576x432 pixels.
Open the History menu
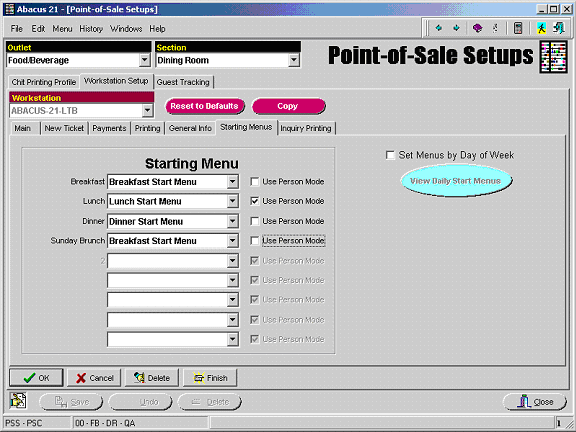[91, 29]
